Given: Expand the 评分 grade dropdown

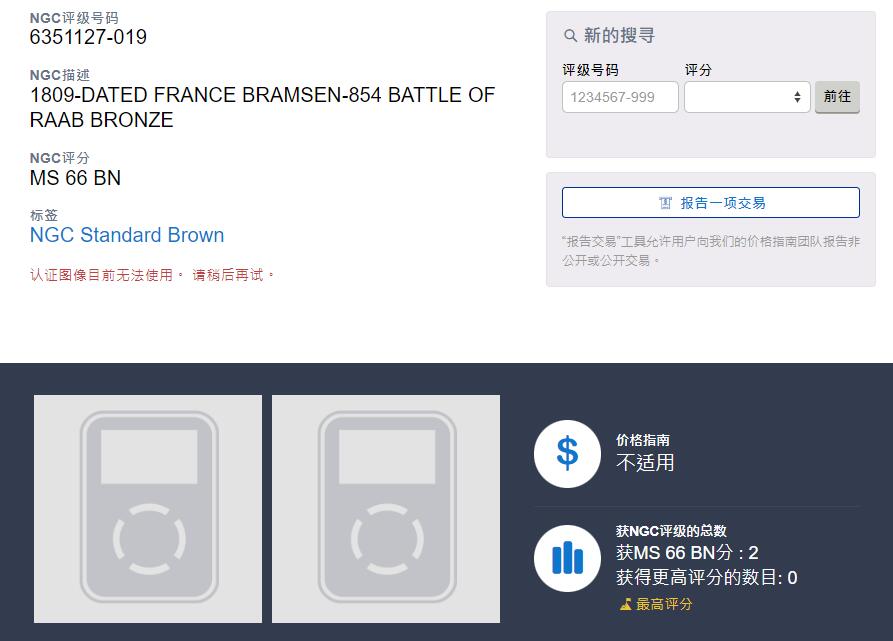Looking at the screenshot, I should pos(747,97).
